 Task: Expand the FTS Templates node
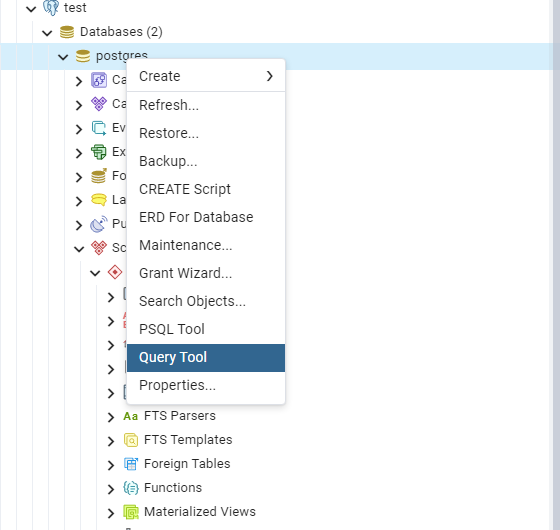[x=111, y=441]
